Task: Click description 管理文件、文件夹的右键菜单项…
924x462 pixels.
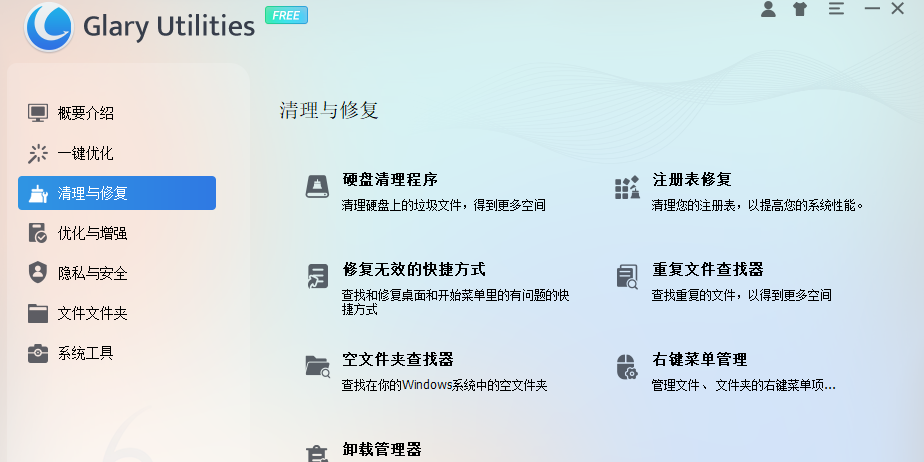Action: coord(744,386)
